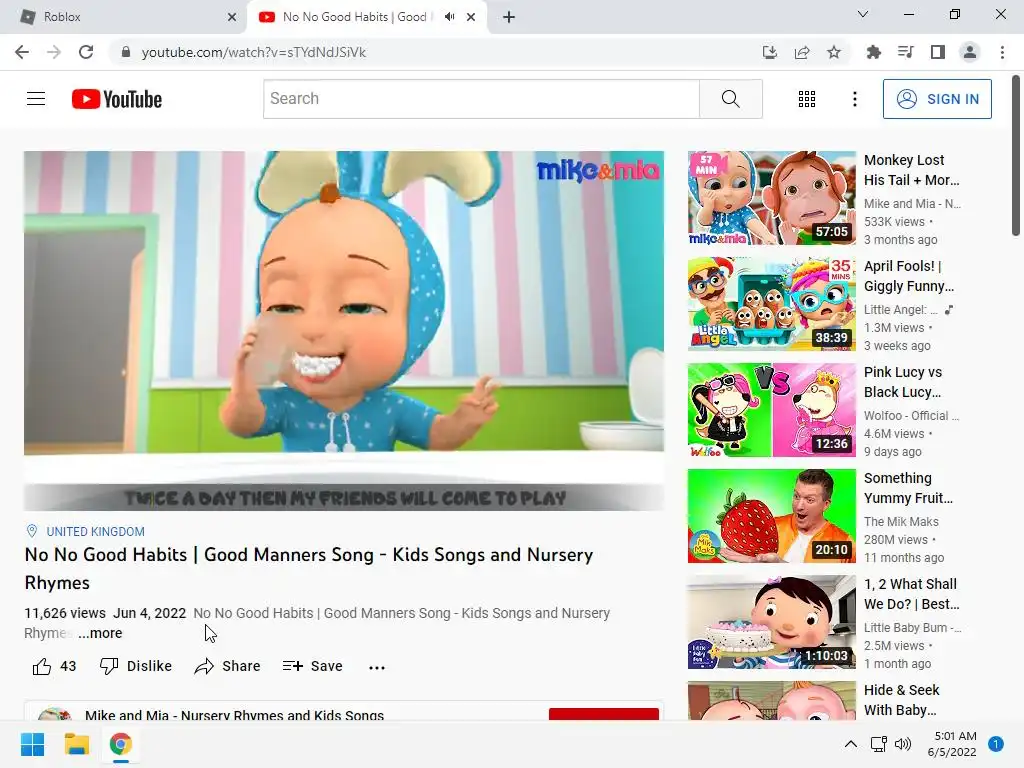This screenshot has width=1024, height=768.
Task: Go back with browser back arrow
Action: tap(22, 52)
